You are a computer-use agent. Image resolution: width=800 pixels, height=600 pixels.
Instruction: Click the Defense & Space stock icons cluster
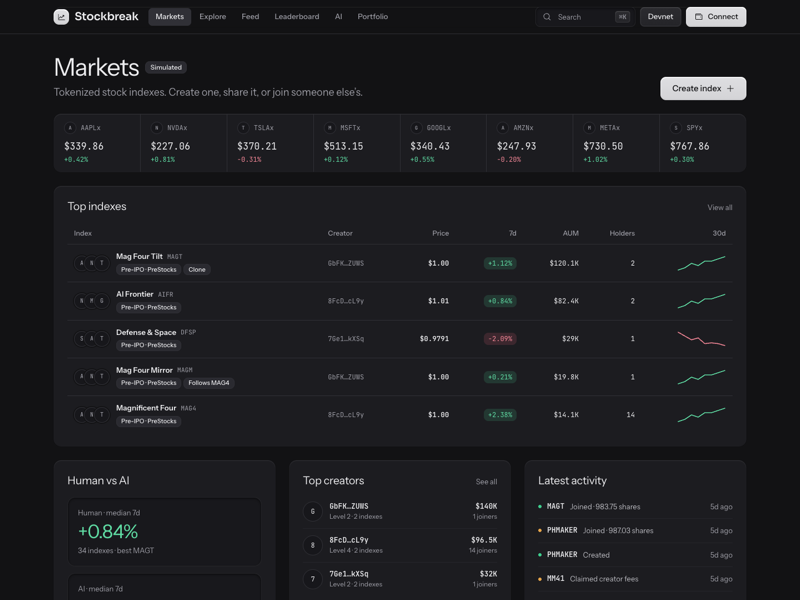tap(91, 339)
